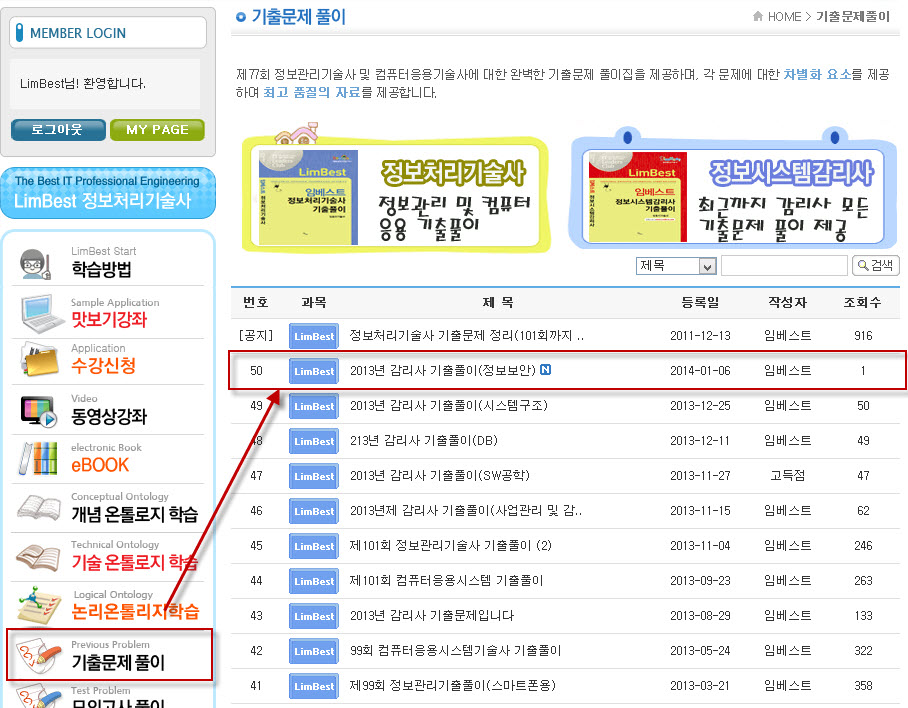The height and width of the screenshot is (708, 908).
Task: Click the 로그아웃 logout button
Action: pos(58,130)
